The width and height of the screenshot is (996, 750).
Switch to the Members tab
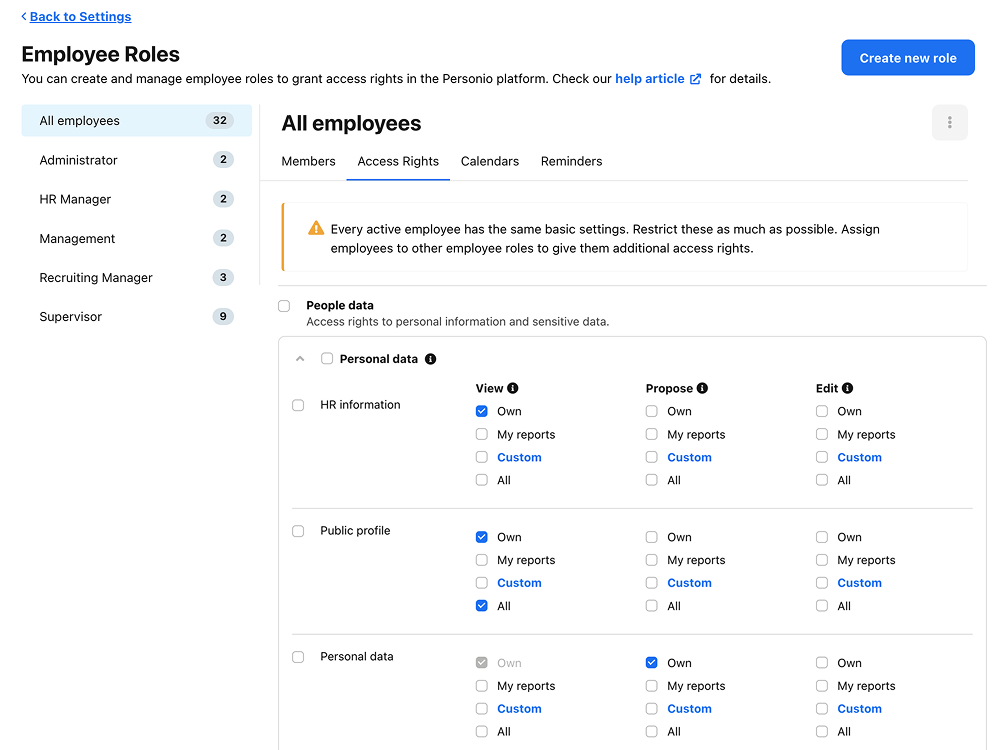(308, 161)
